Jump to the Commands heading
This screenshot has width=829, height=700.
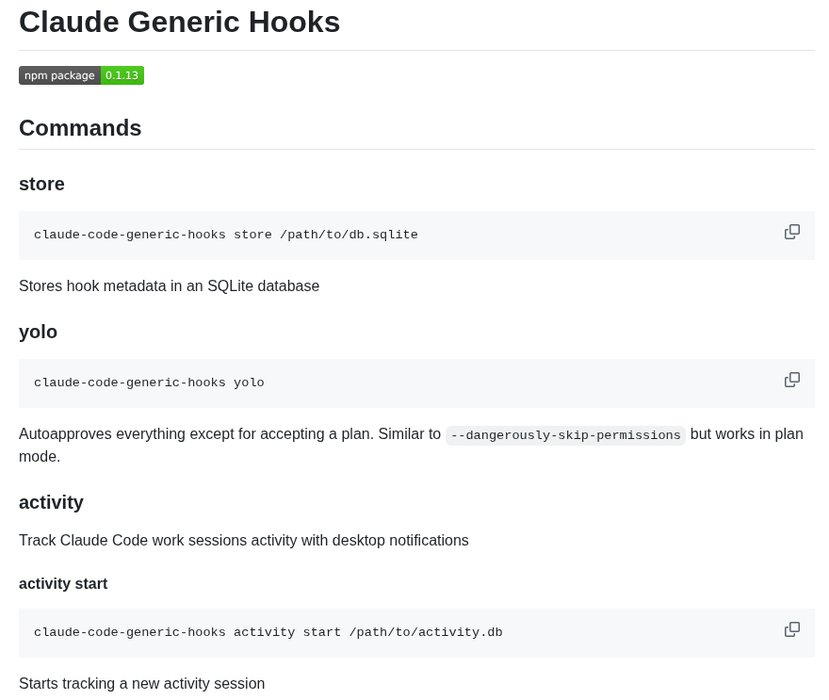(x=80, y=128)
